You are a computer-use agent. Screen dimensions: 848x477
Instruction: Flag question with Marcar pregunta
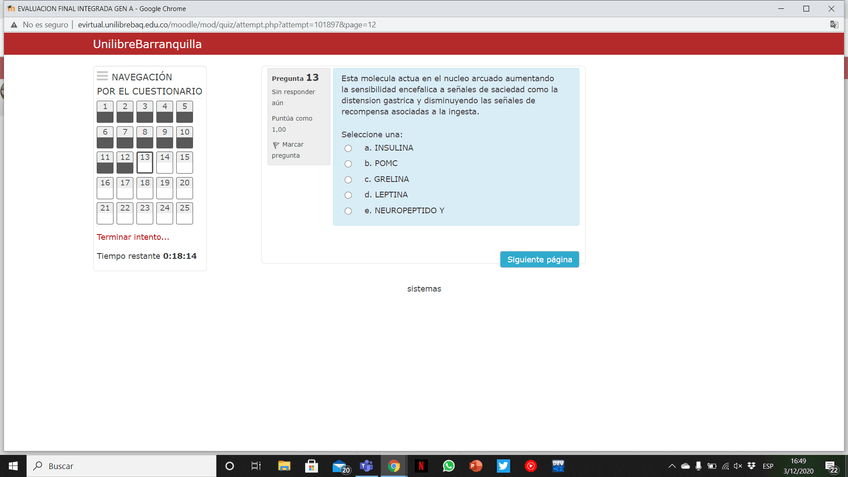pos(288,150)
